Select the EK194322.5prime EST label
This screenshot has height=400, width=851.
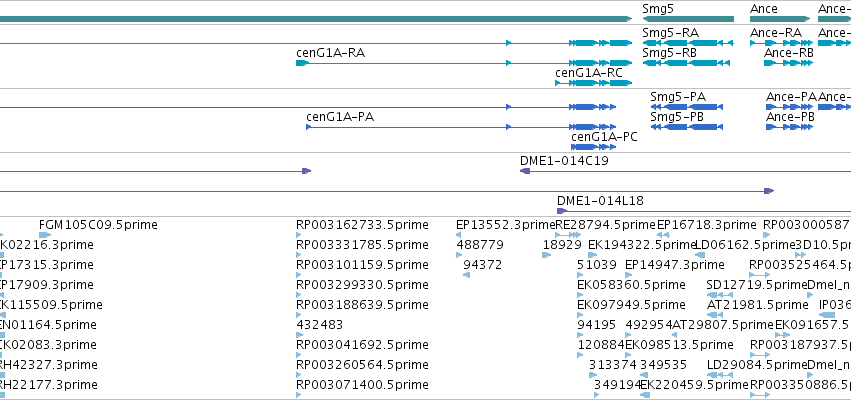tap(642, 245)
